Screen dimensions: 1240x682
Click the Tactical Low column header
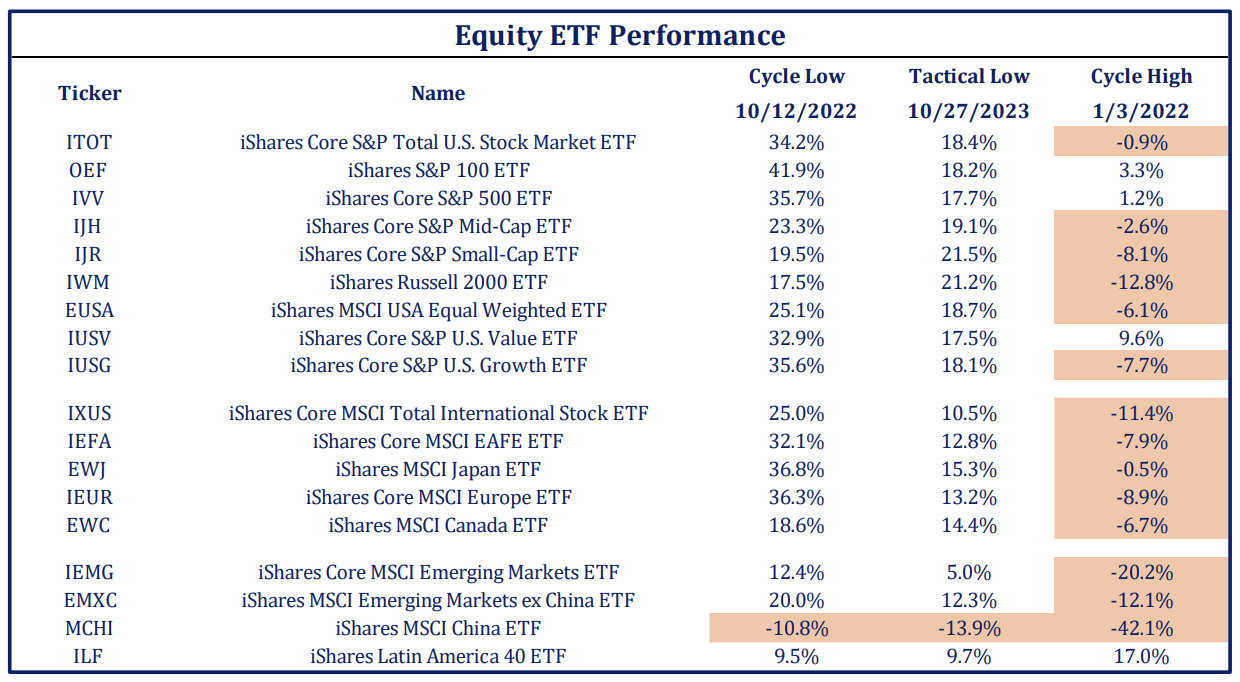(968, 77)
